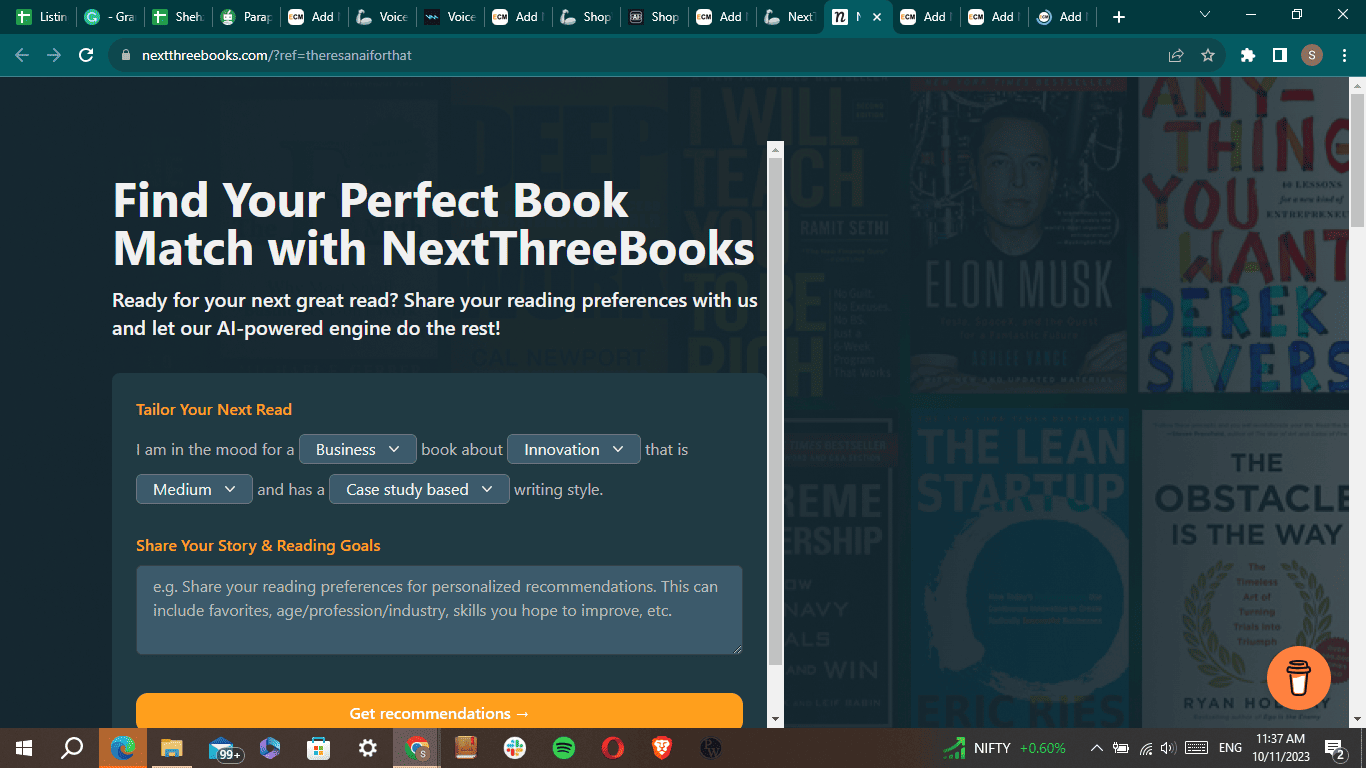Click the Buy Me a Coffee floating icon
The width and height of the screenshot is (1366, 768).
1298,677
